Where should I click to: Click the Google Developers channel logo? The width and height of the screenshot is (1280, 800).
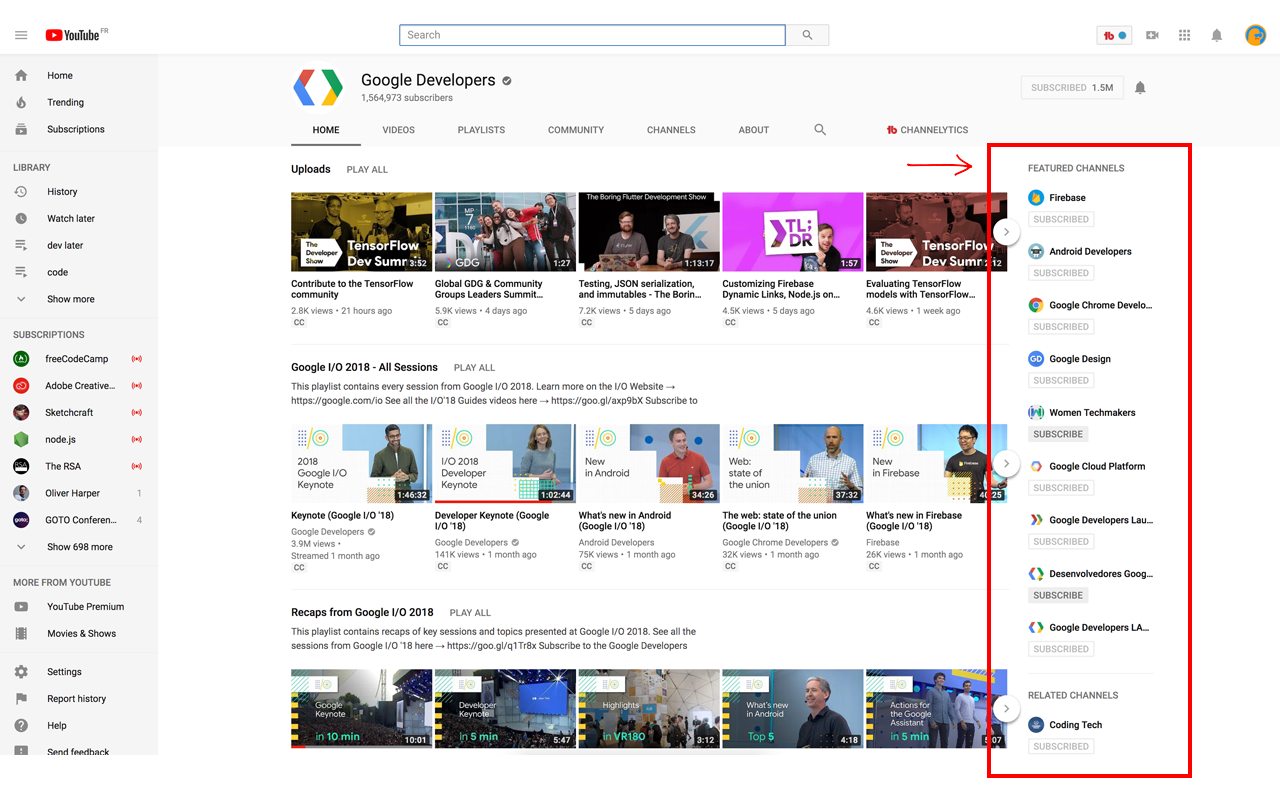tap(318, 88)
